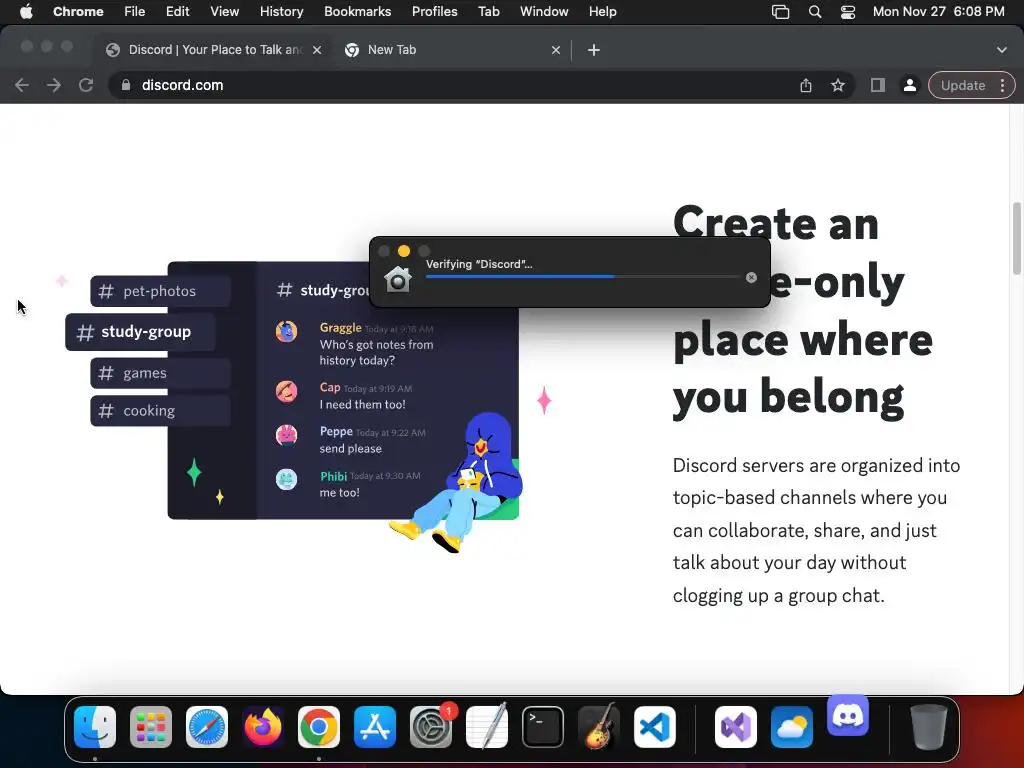Open the Chrome app menu
This screenshot has width=1024, height=768.
click(78, 12)
